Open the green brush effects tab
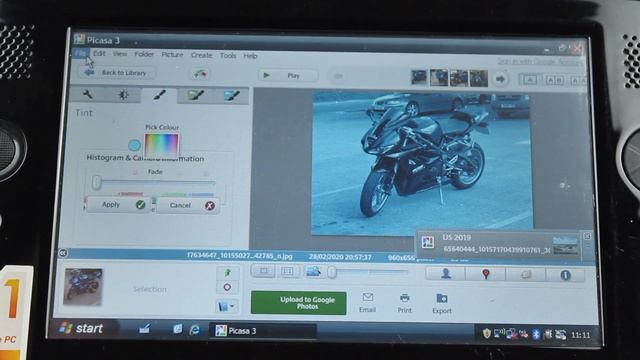 [x=195, y=96]
